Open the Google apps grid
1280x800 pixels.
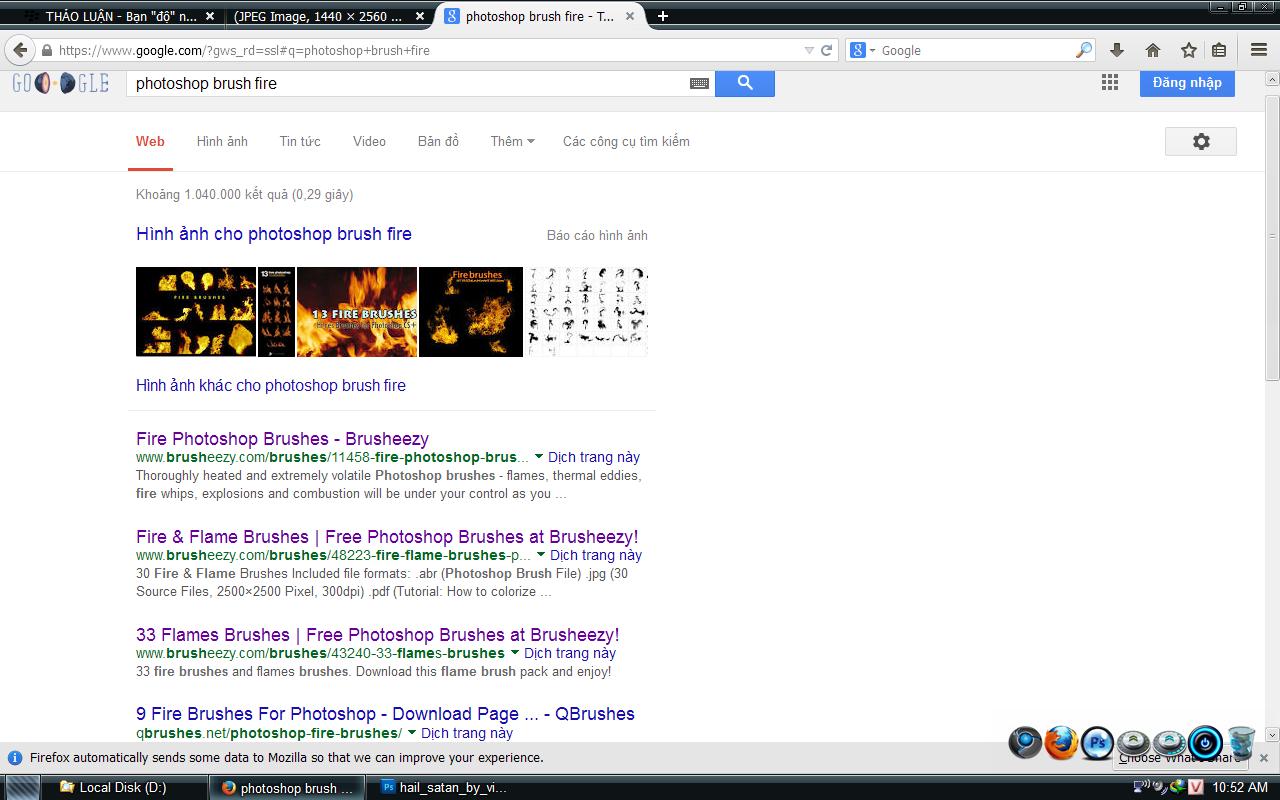point(1110,83)
